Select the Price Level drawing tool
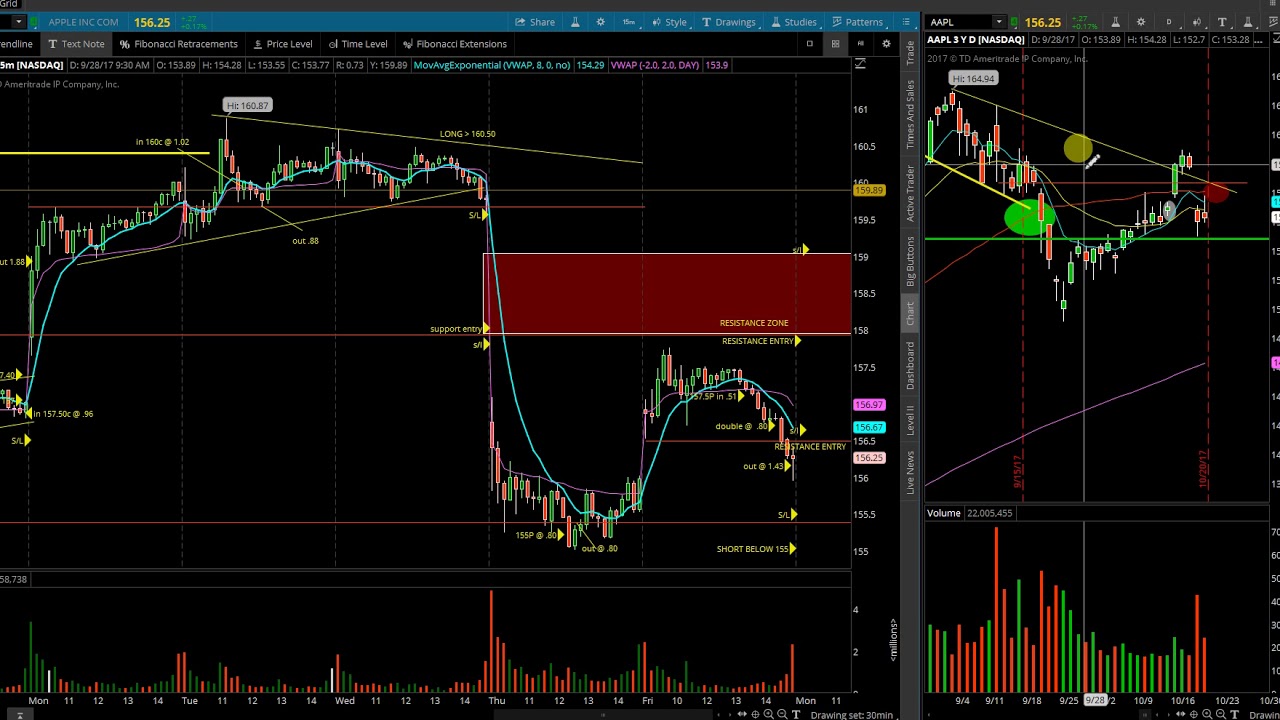Image resolution: width=1280 pixels, height=720 pixels. (x=283, y=44)
